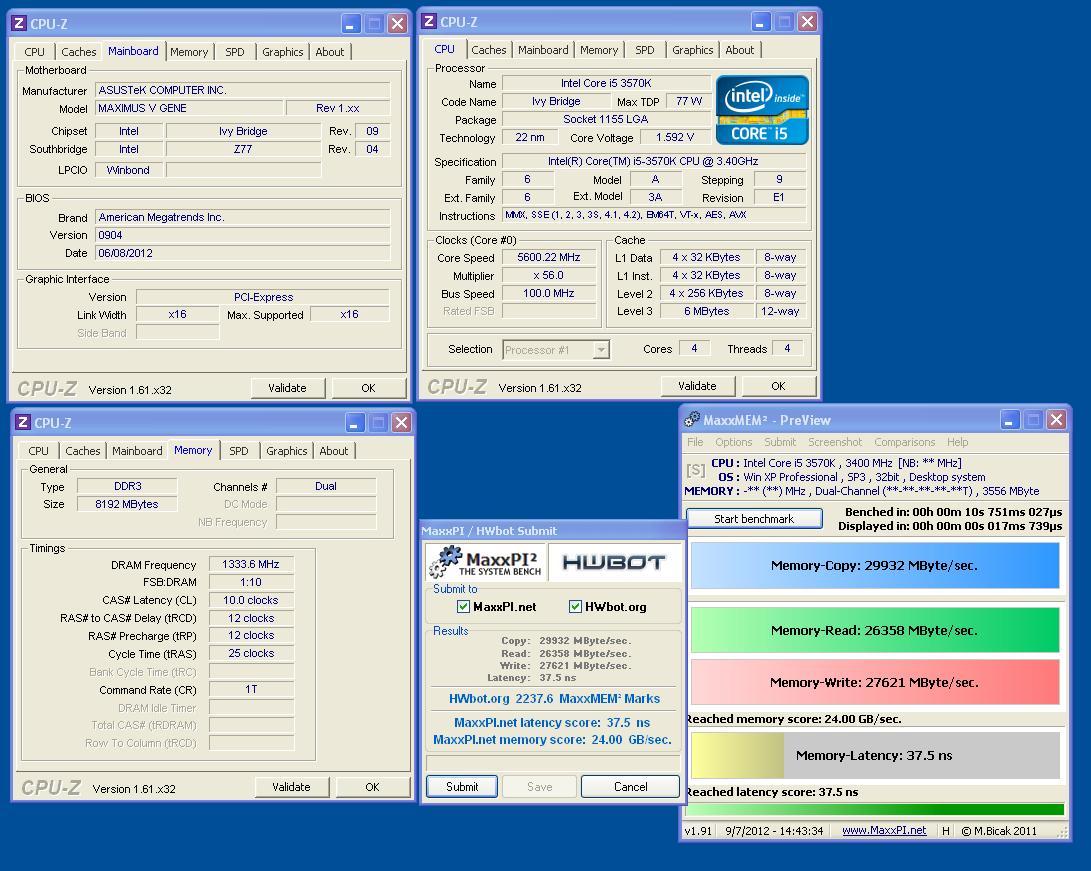Uncheck the MaxxPI.net submit checkbox
This screenshot has width=1091, height=871.
(x=463, y=607)
